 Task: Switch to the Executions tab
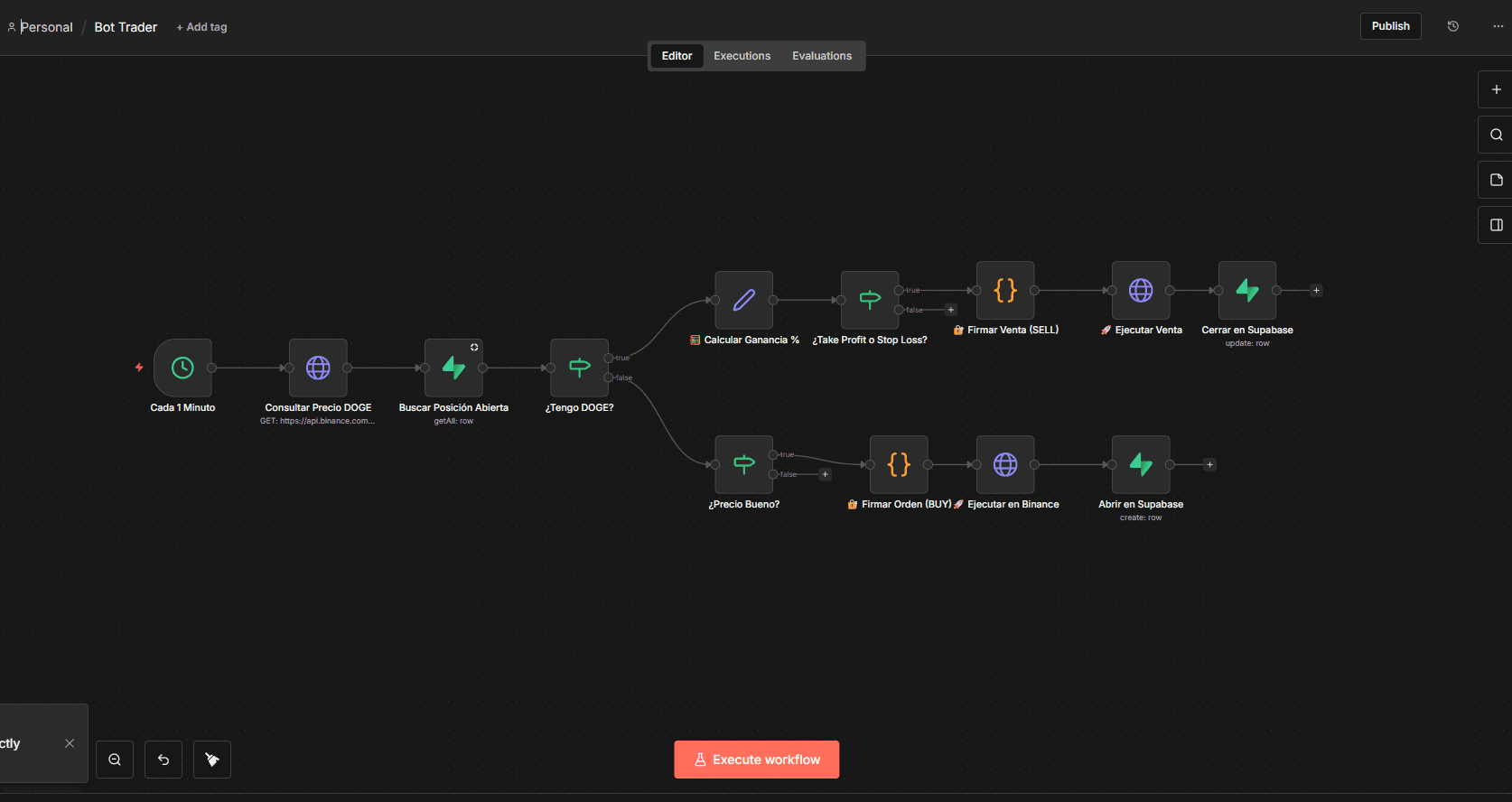742,56
